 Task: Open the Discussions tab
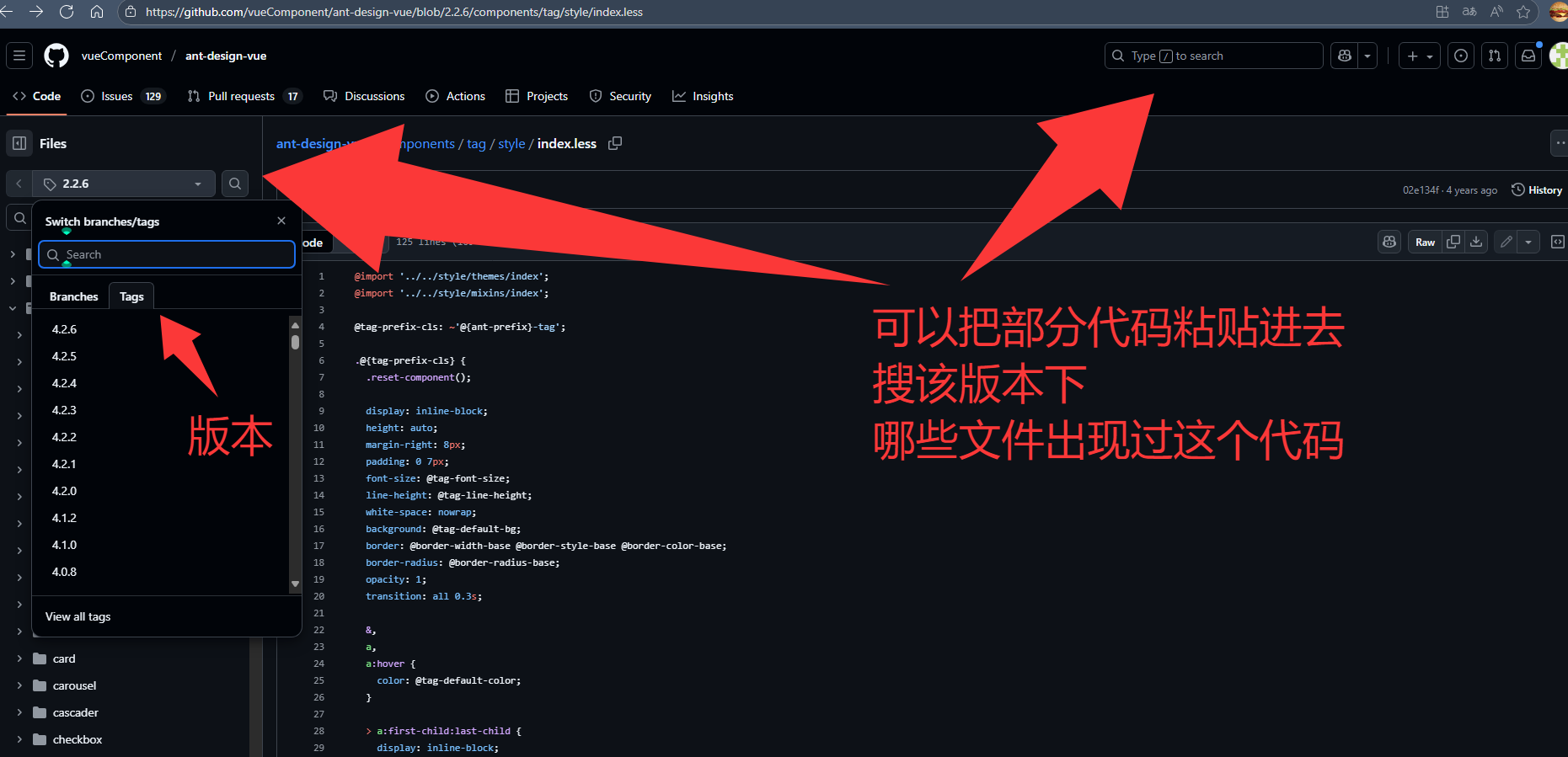[x=364, y=96]
